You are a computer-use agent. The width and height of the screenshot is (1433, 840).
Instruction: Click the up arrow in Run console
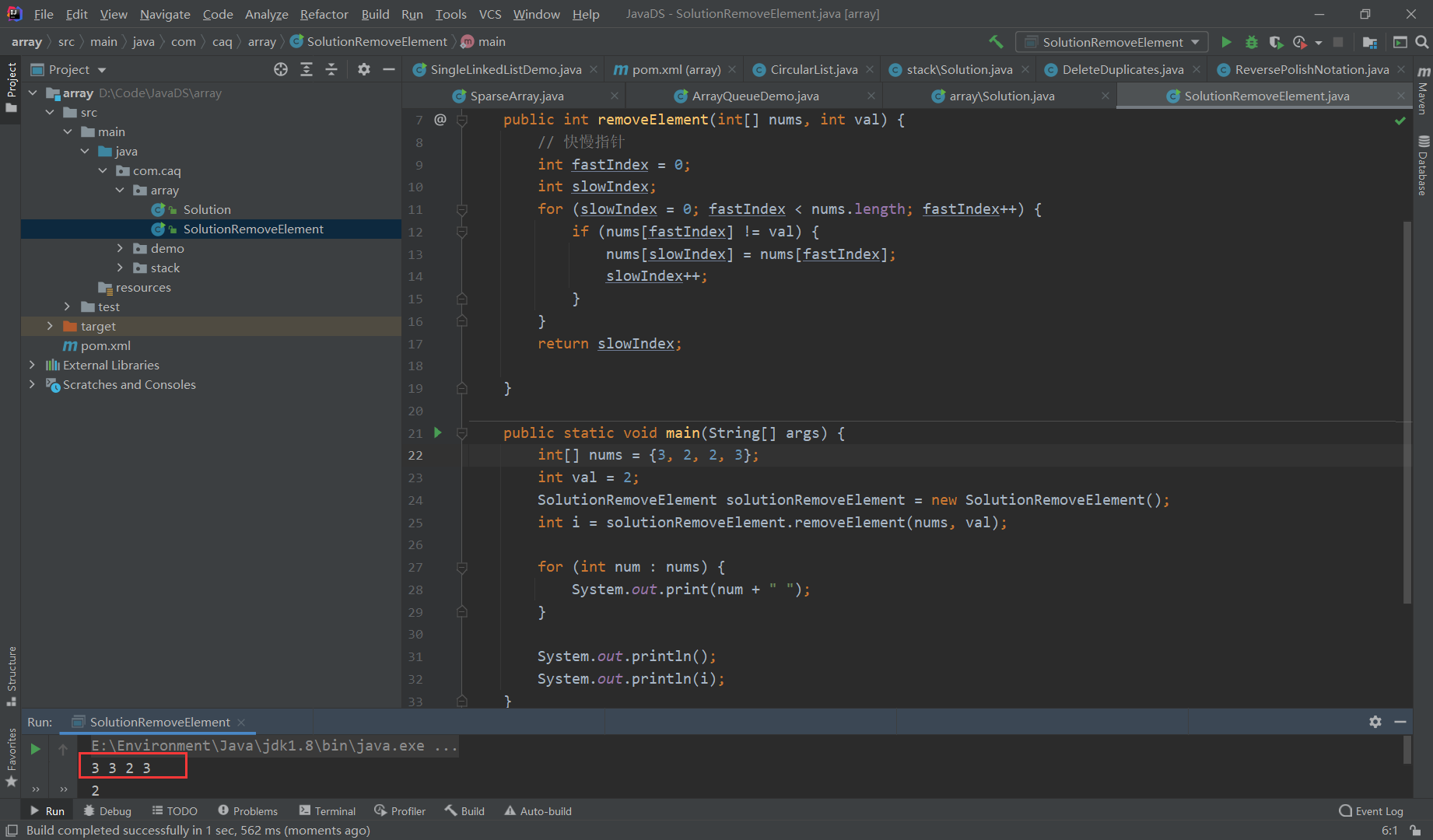[63, 749]
